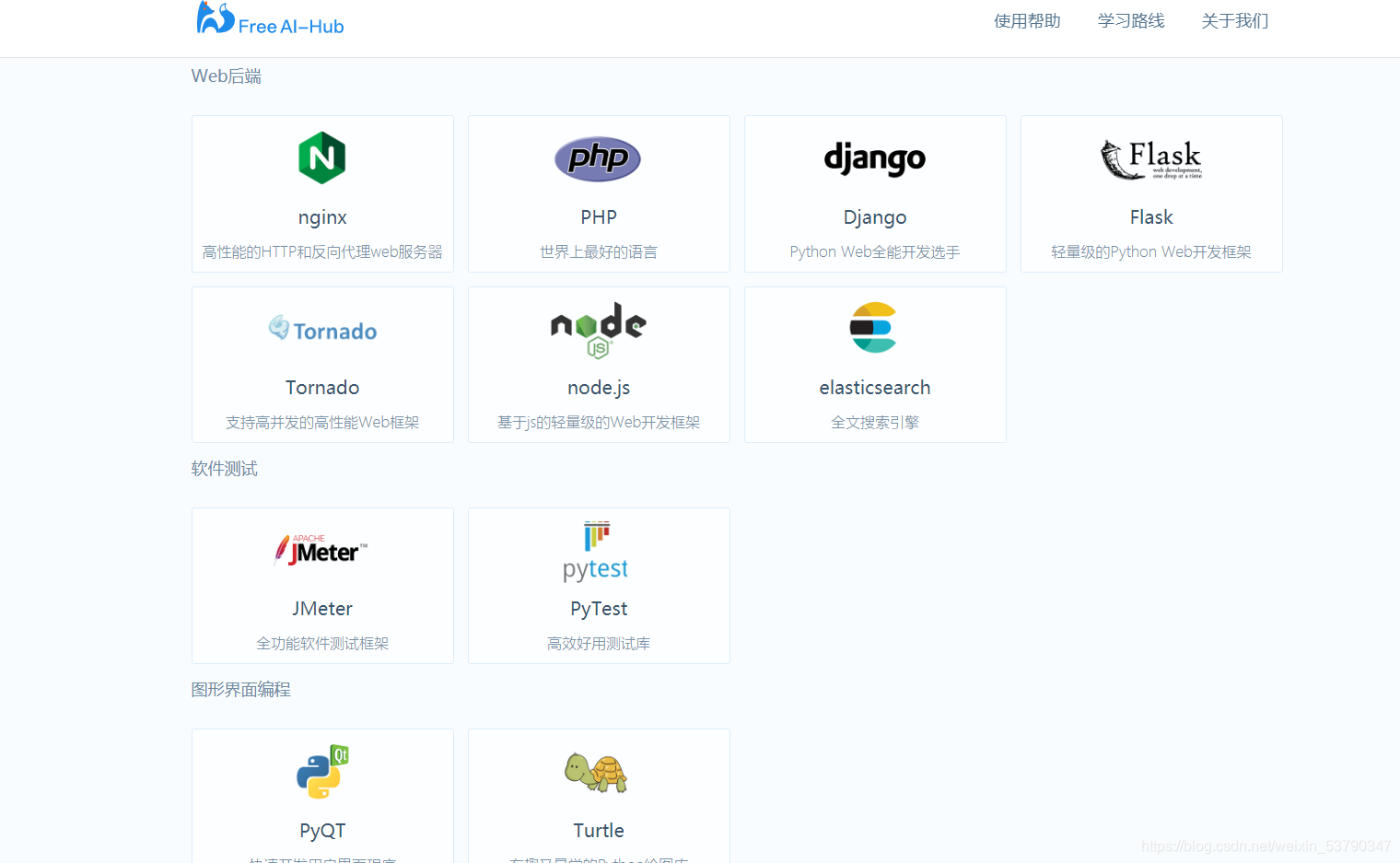Click the Tornado logo image
This screenshot has height=863, width=1400.
322,329
